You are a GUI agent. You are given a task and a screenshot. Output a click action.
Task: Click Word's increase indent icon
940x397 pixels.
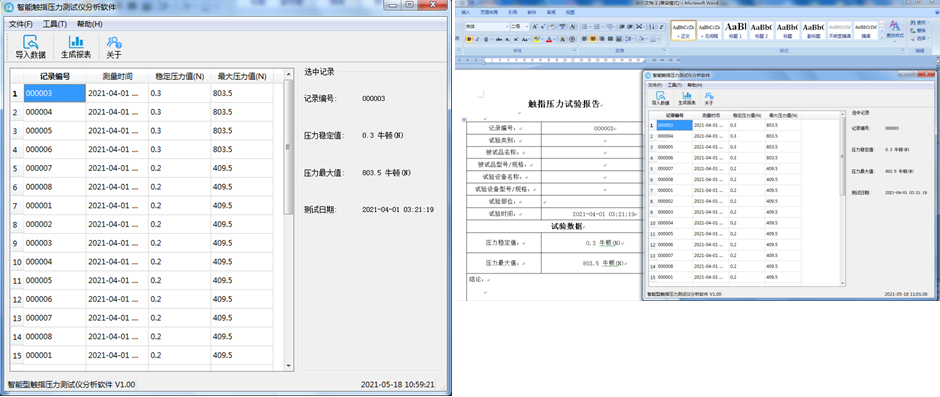629,26
